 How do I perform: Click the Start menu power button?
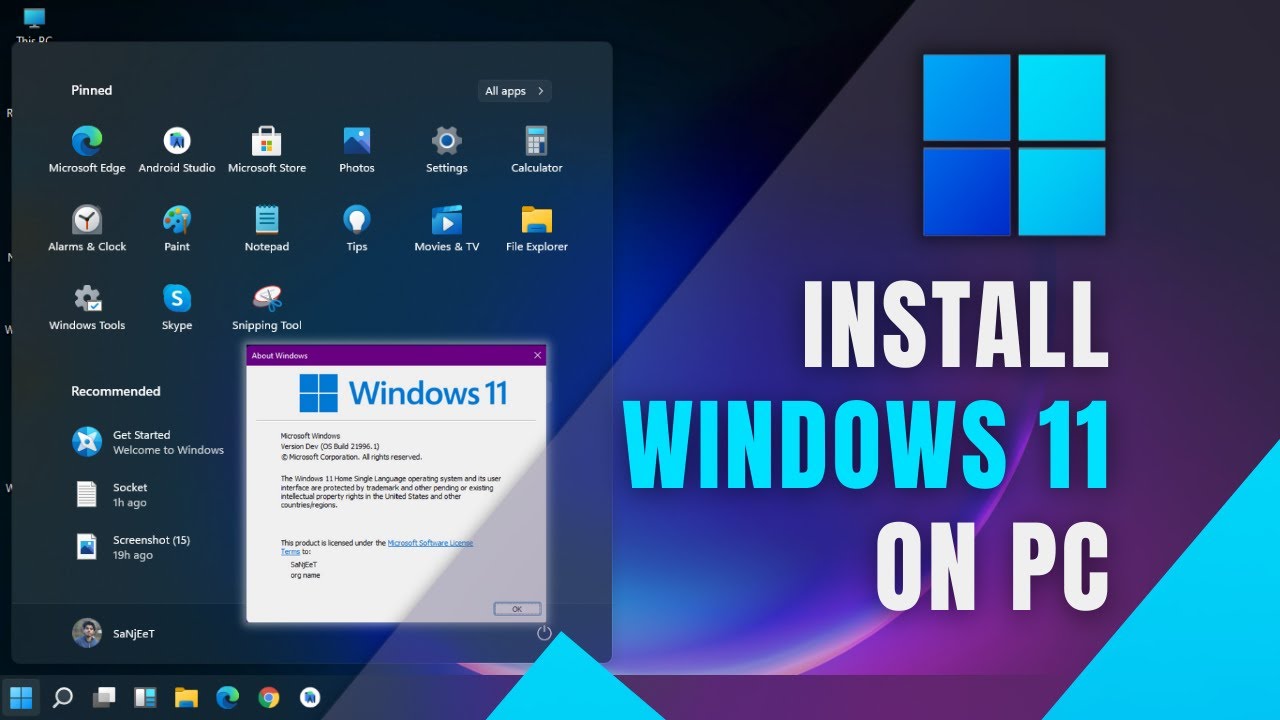pos(544,633)
